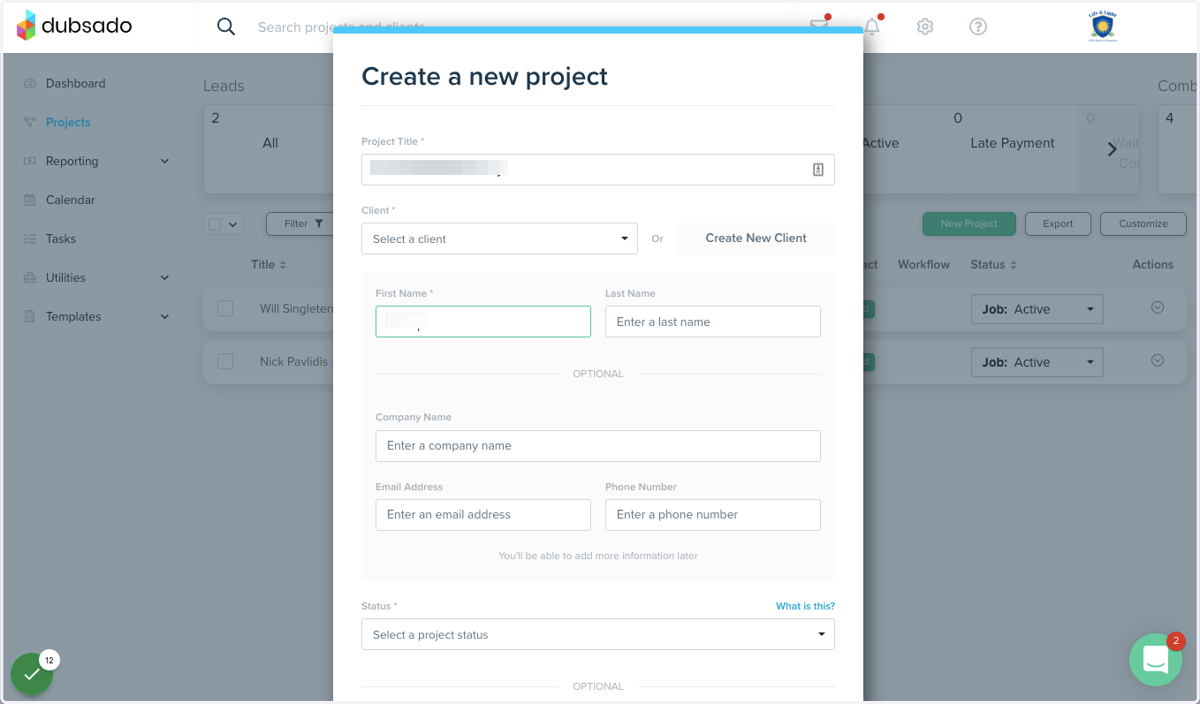This screenshot has width=1200, height=704.
Task: Click the green checklist badge icon
Action: (x=32, y=674)
